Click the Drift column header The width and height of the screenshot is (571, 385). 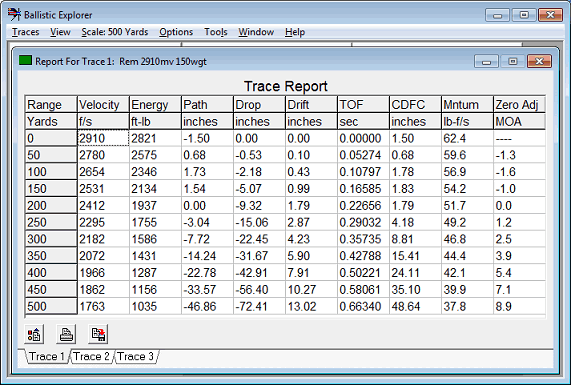pyautogui.click(x=311, y=105)
